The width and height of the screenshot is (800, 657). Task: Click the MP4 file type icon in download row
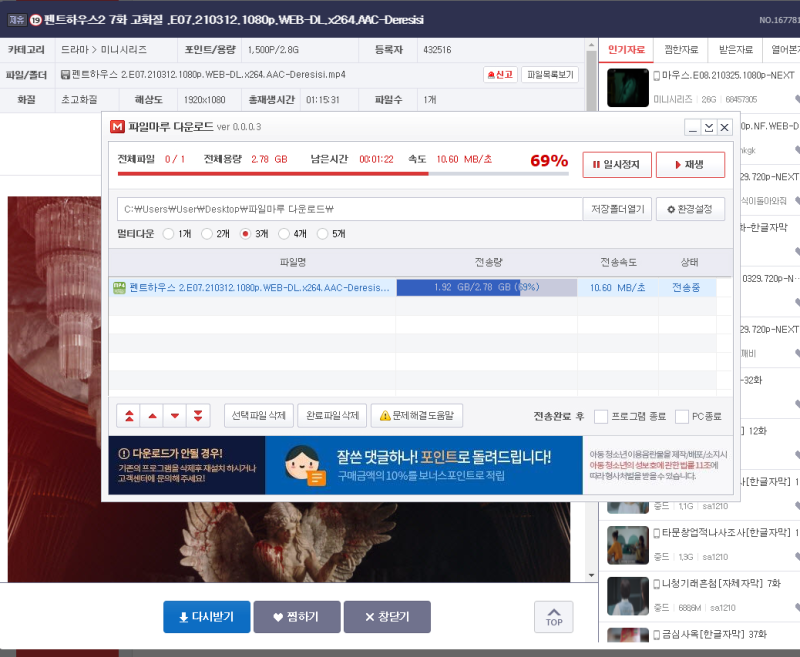coord(119,288)
